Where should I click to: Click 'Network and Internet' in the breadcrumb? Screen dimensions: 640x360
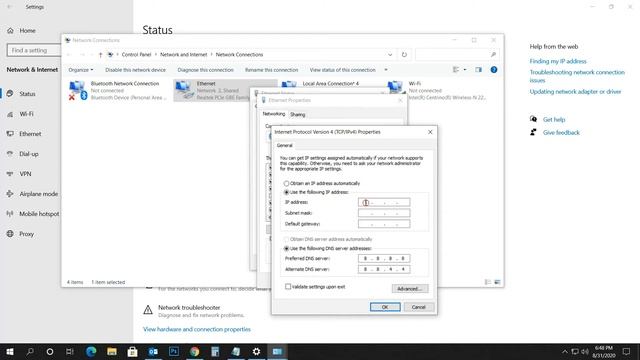[x=184, y=54]
